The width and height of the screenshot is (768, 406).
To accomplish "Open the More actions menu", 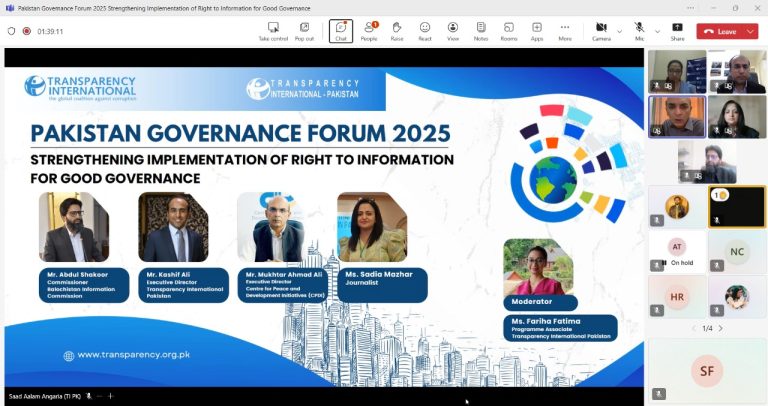I will coord(565,30).
